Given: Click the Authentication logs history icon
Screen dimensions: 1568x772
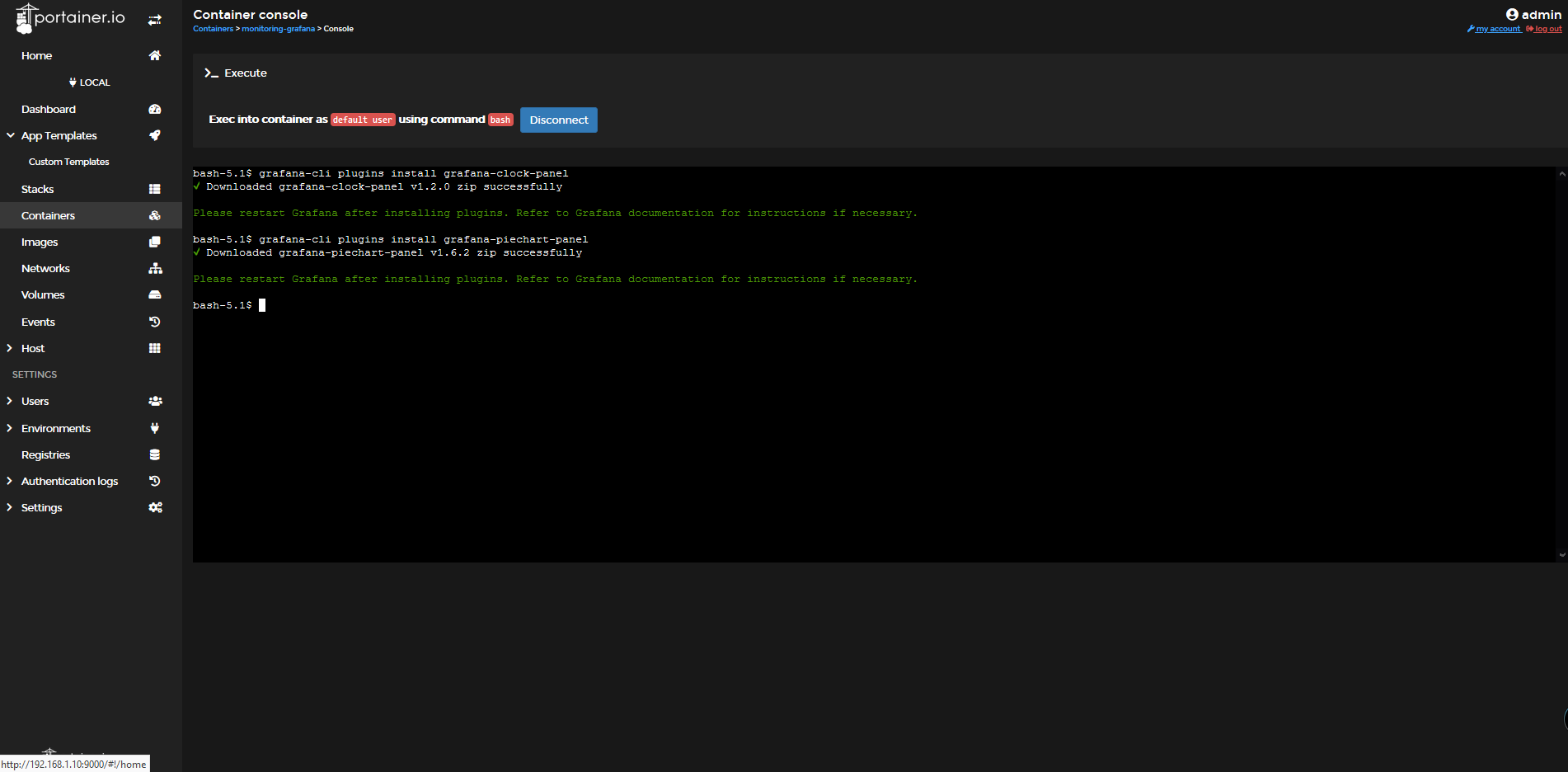Looking at the screenshot, I should point(154,481).
